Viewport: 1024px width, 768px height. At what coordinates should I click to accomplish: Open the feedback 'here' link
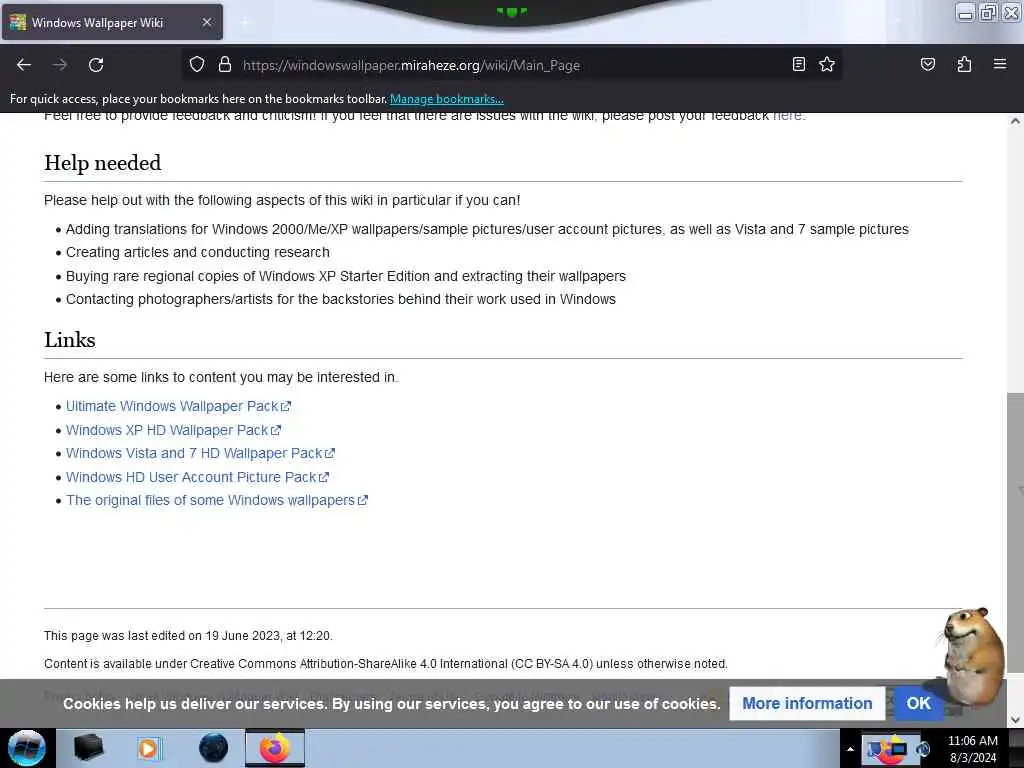click(788, 116)
